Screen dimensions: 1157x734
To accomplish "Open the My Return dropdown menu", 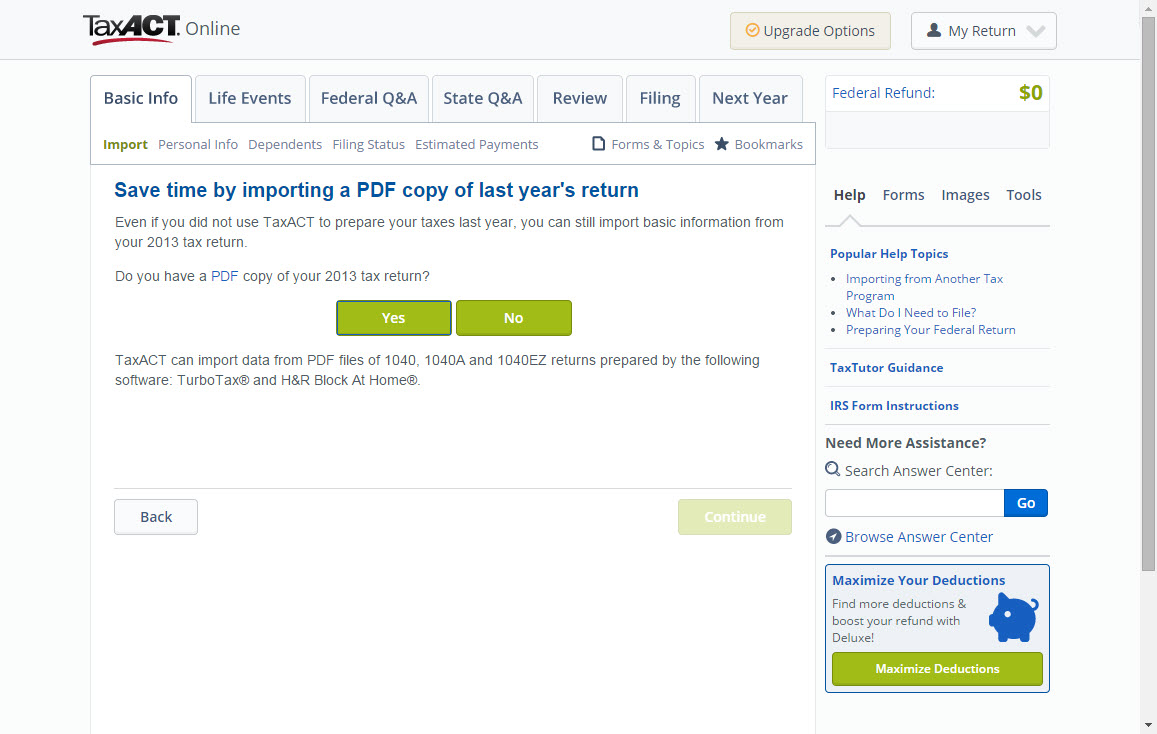I will pyautogui.click(x=983, y=31).
